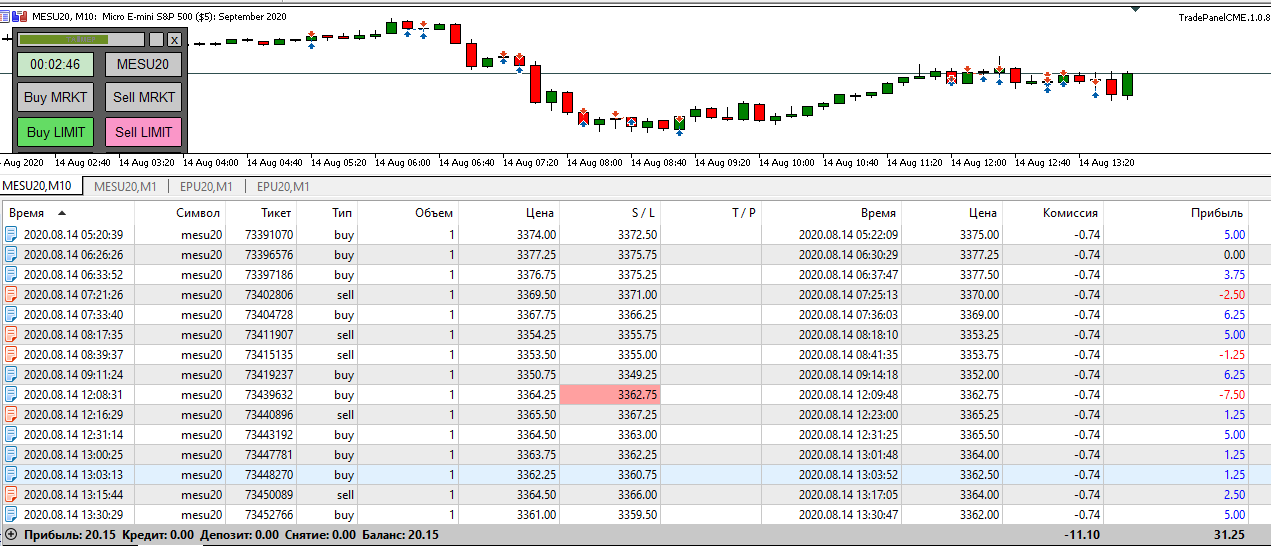Click the green timer progress bar

81,40
